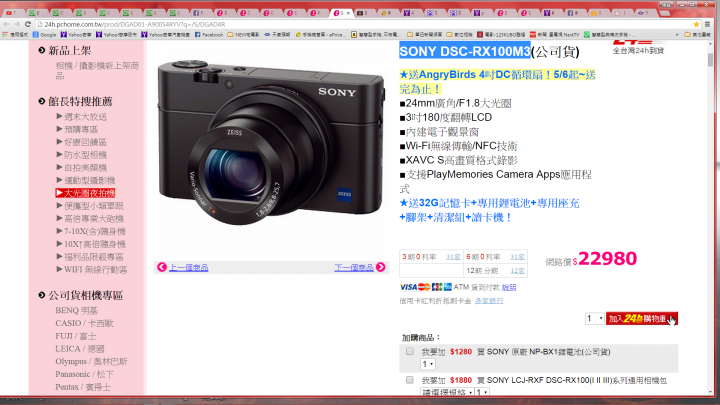Bookmark this page with the star icon
Image resolution: width=720 pixels, height=405 pixels.
[x=697, y=24]
